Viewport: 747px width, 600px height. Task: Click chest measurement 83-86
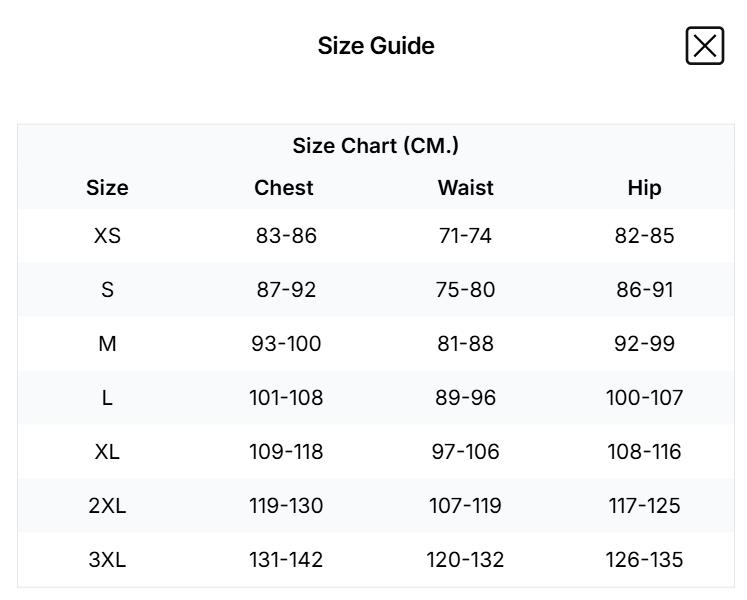tap(286, 236)
